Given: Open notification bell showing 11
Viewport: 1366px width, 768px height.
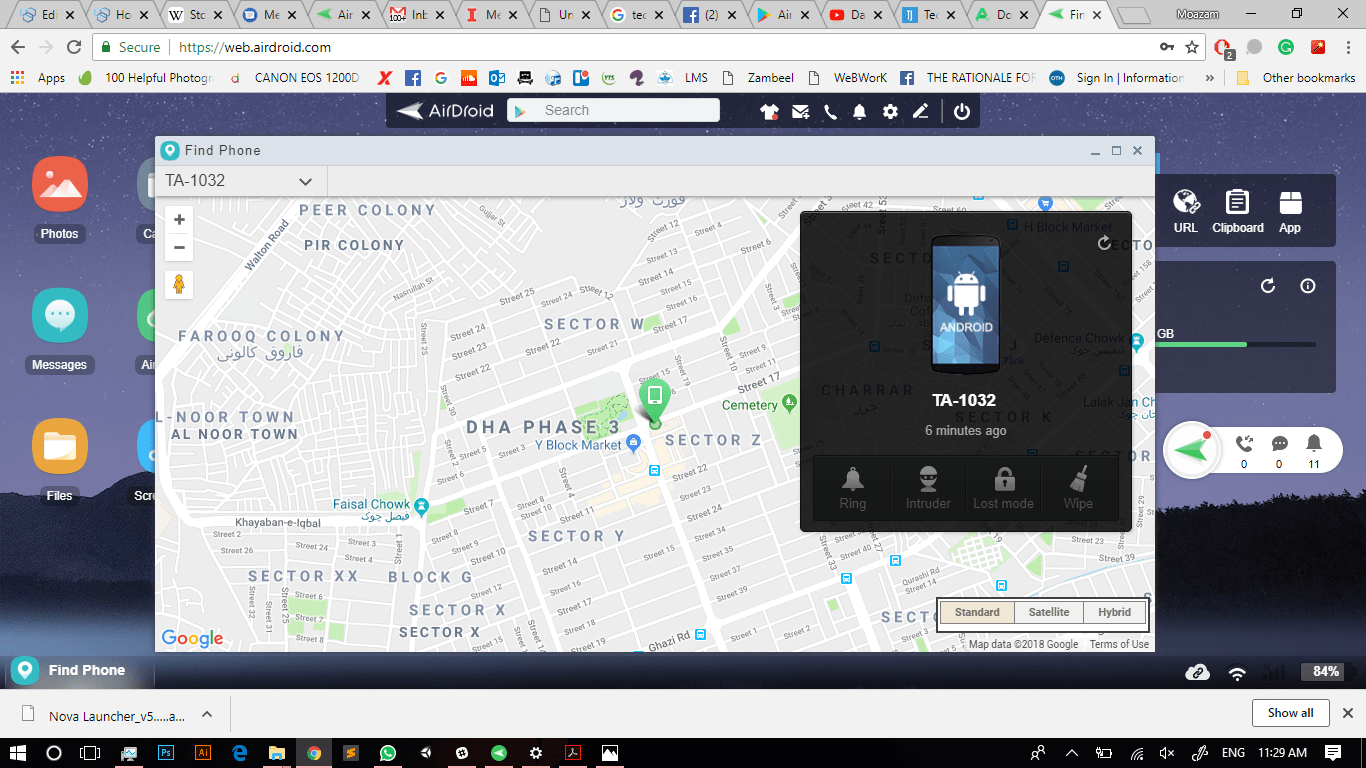Looking at the screenshot, I should coord(1314,444).
